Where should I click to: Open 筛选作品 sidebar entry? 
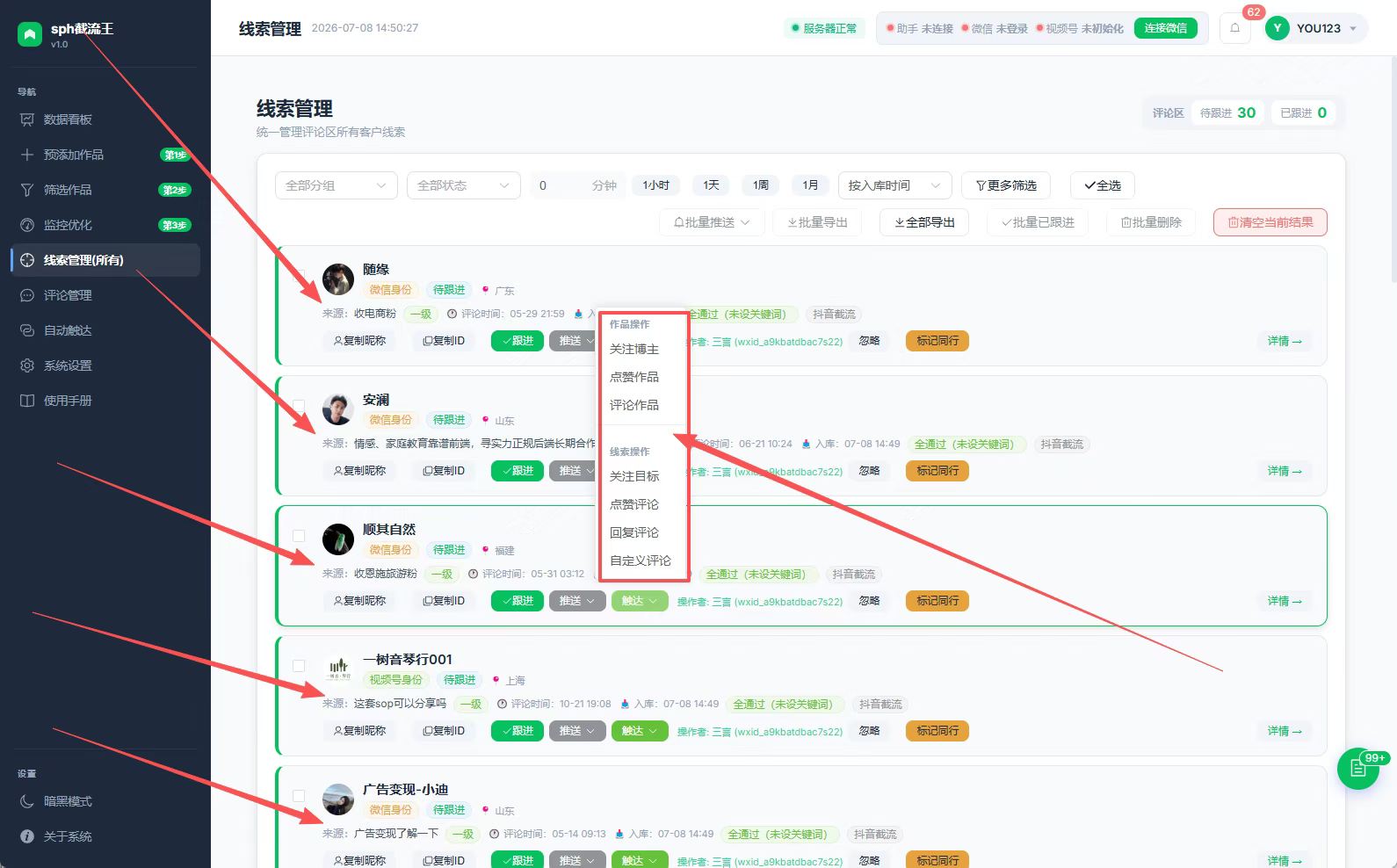[105, 190]
